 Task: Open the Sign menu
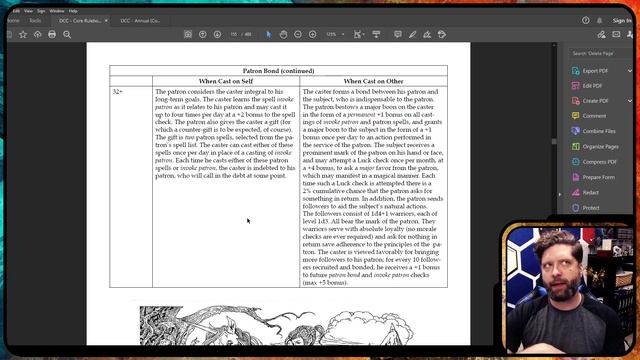pos(41,11)
